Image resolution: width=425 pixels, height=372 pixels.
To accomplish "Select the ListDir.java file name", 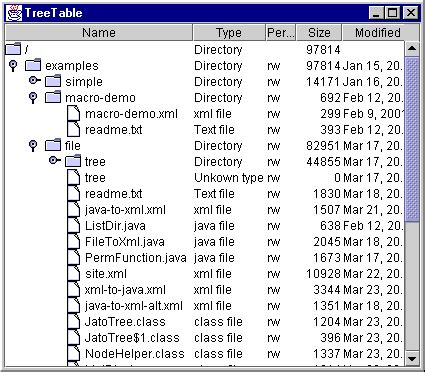I will click(115, 226).
